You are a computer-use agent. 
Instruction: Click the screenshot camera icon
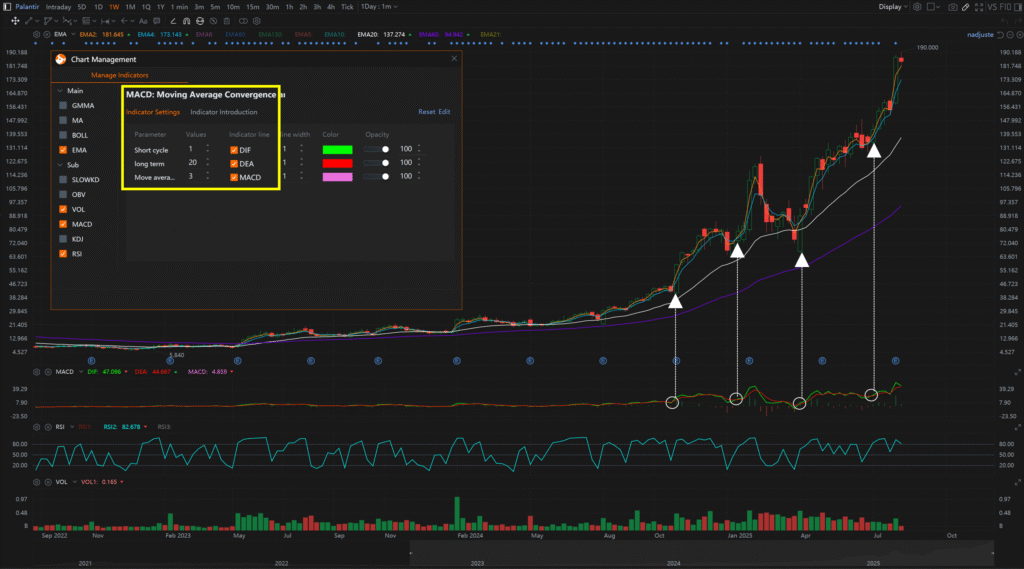[955, 7]
